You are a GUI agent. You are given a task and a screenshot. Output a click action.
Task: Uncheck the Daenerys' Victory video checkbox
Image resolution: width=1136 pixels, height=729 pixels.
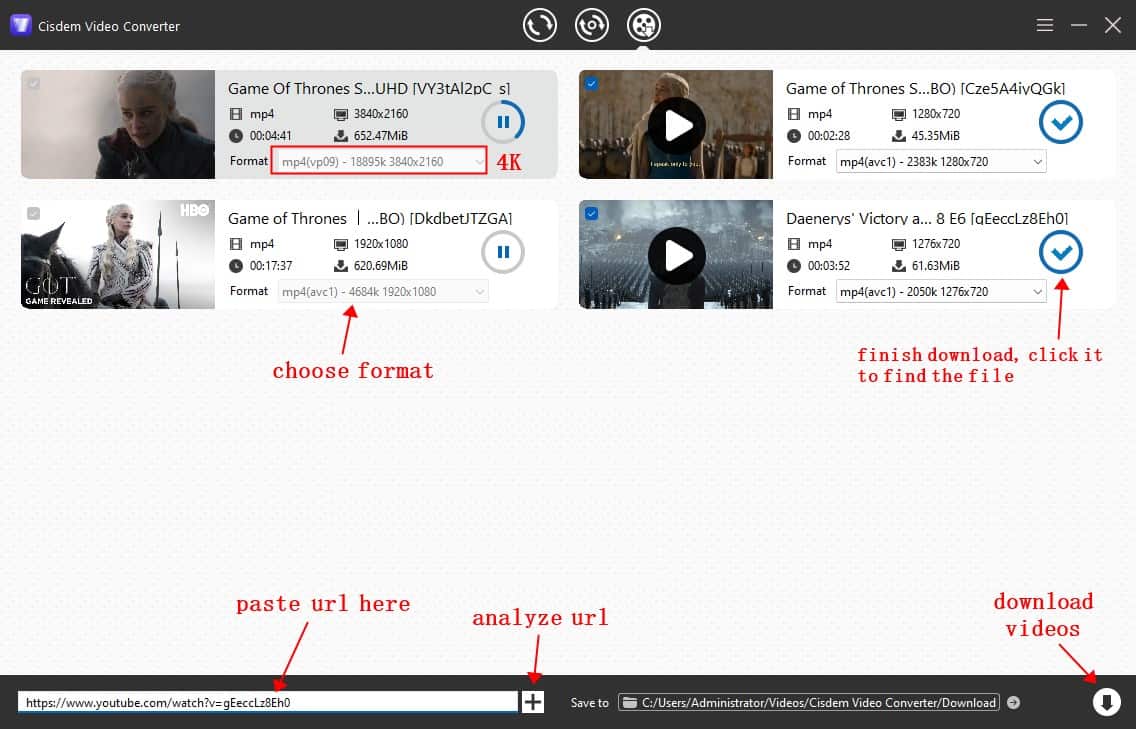tap(591, 213)
